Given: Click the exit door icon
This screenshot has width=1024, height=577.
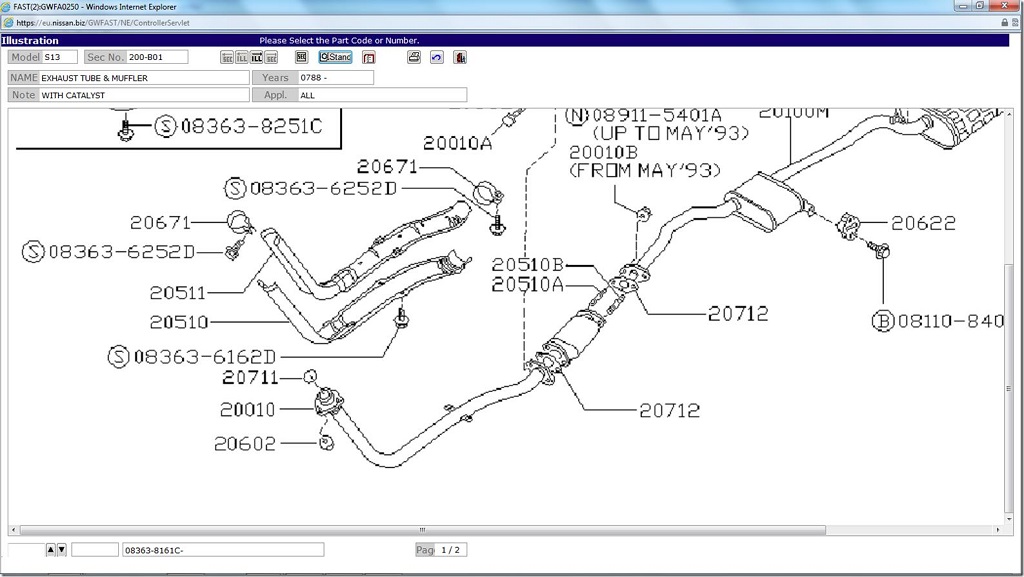Looking at the screenshot, I should click(x=460, y=58).
